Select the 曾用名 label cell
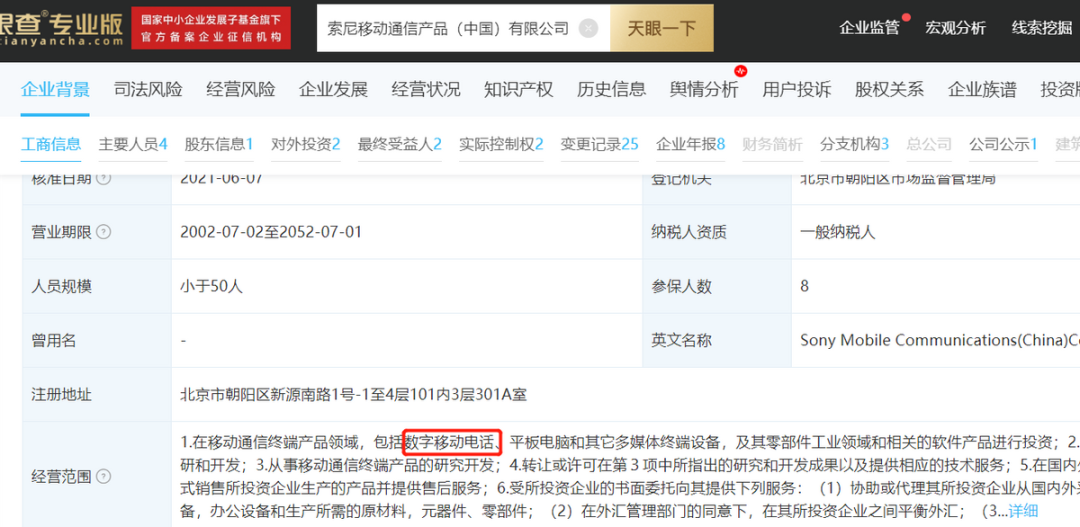Viewport: 1080px width, 527px height. [96, 340]
